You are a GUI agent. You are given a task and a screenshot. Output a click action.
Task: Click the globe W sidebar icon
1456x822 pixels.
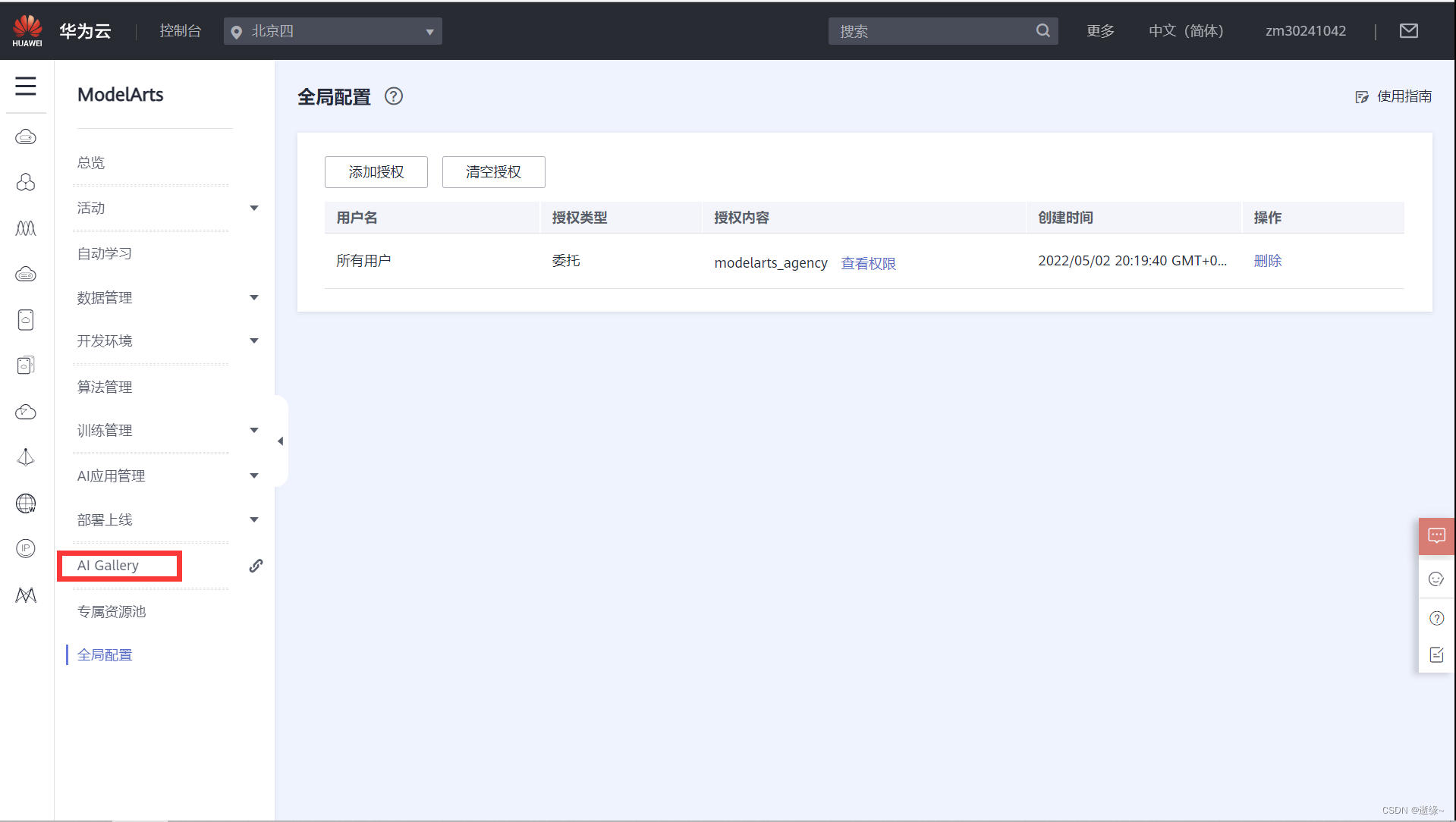coord(26,504)
